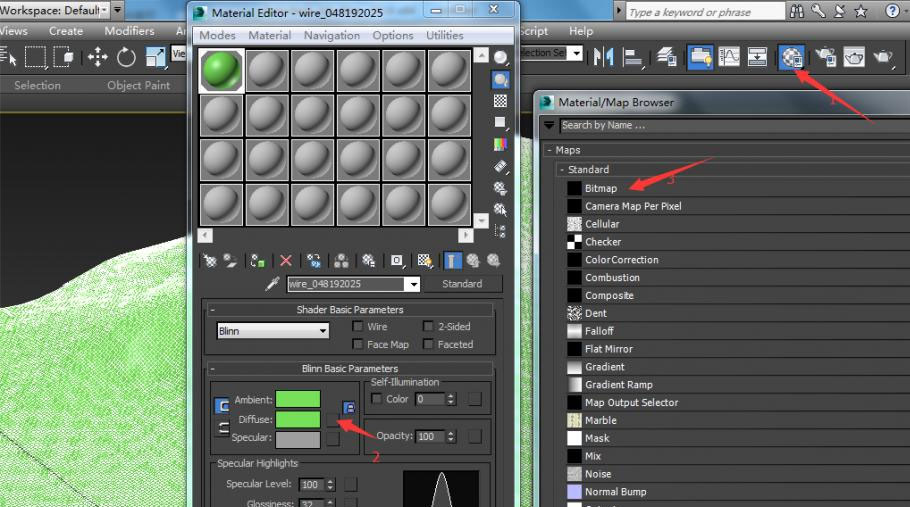This screenshot has height=507, width=910.
Task: Click the Render teapot icon in main toolbar
Action: 882,57
